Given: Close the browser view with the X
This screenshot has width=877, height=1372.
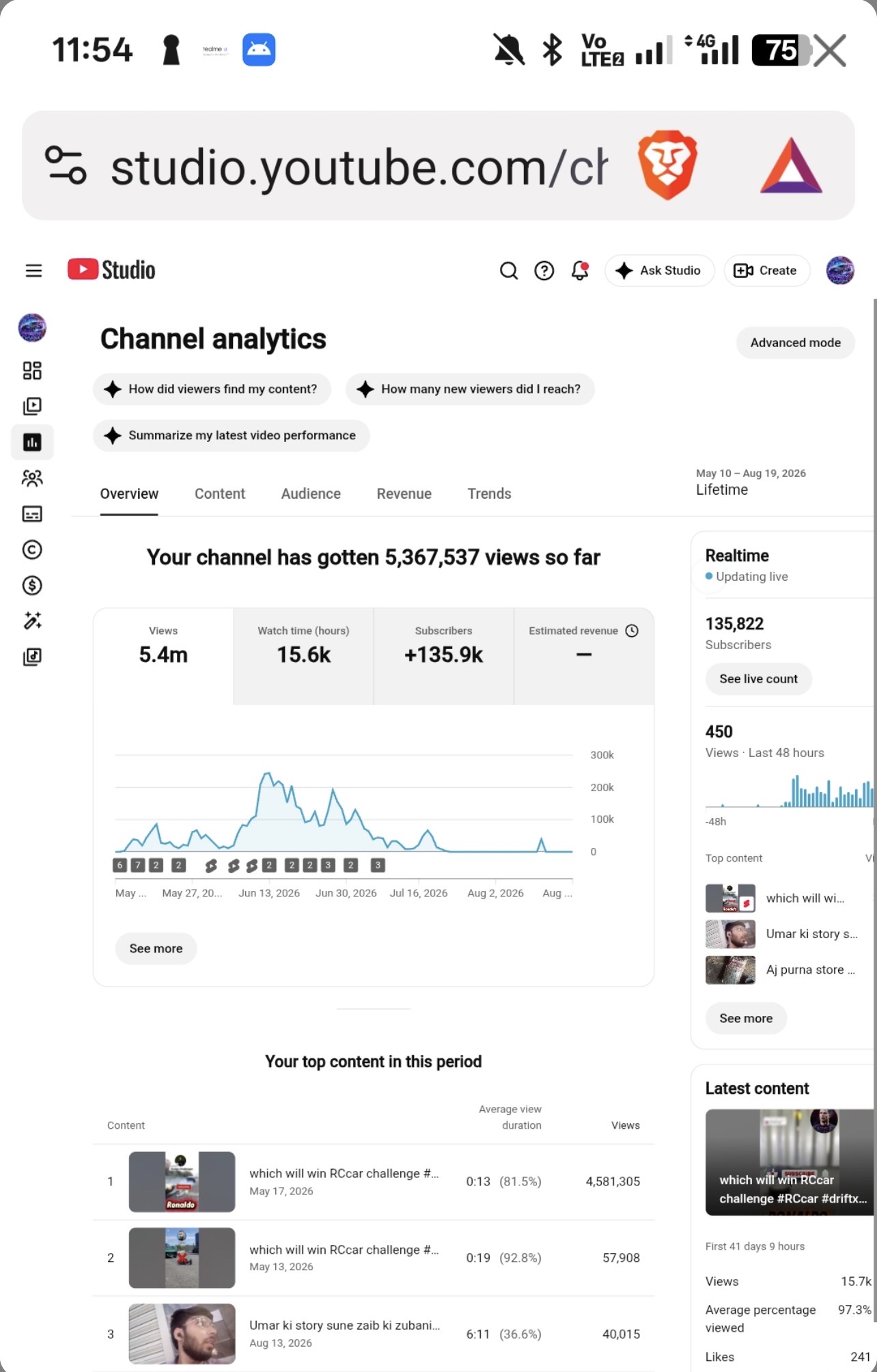Looking at the screenshot, I should (x=831, y=51).
